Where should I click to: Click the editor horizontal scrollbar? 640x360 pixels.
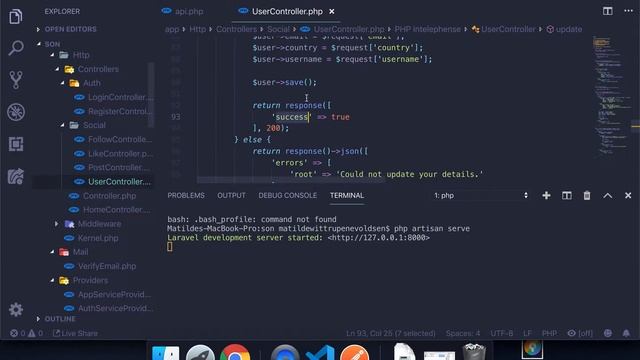coord(291,180)
